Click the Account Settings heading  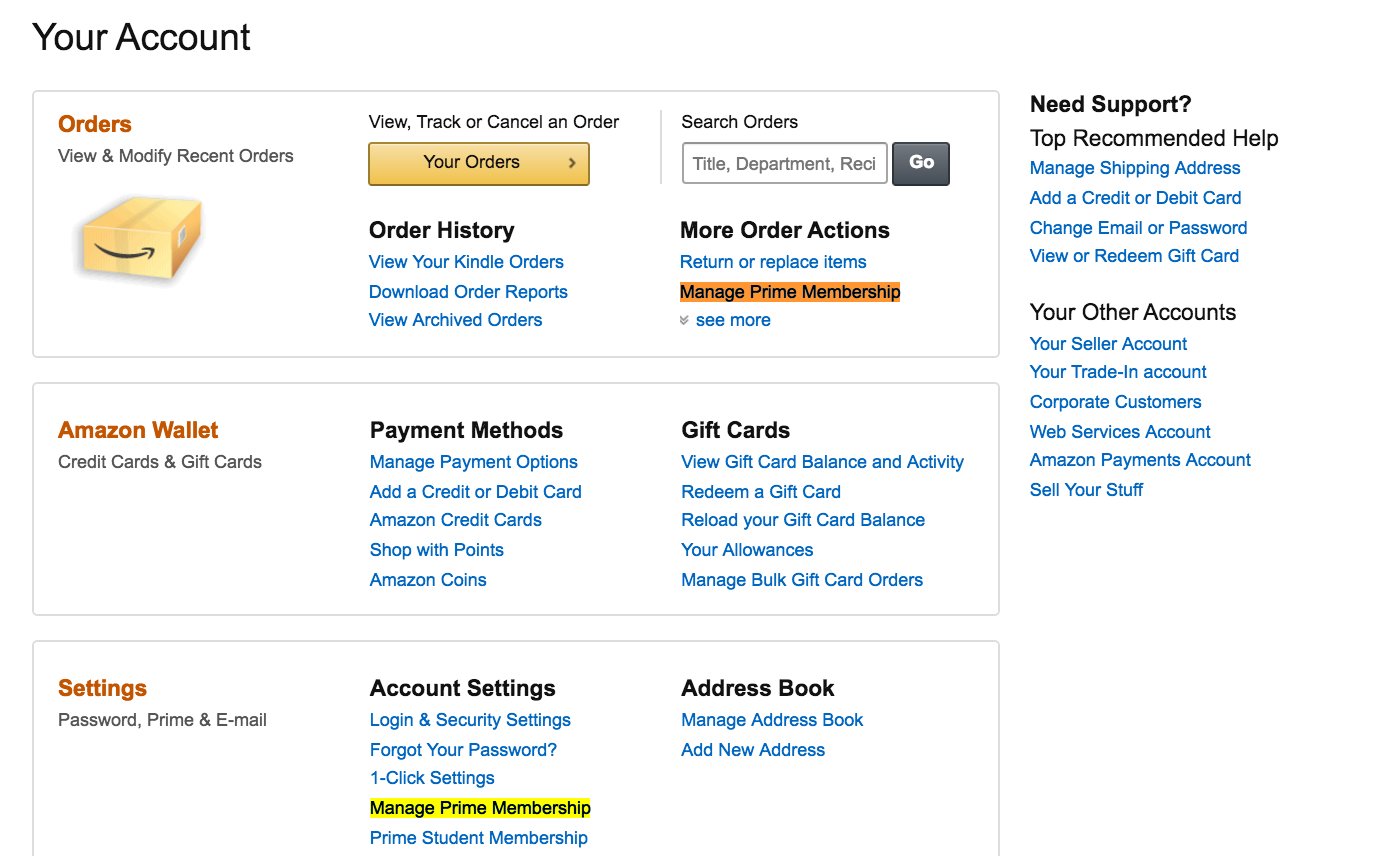coord(463,688)
